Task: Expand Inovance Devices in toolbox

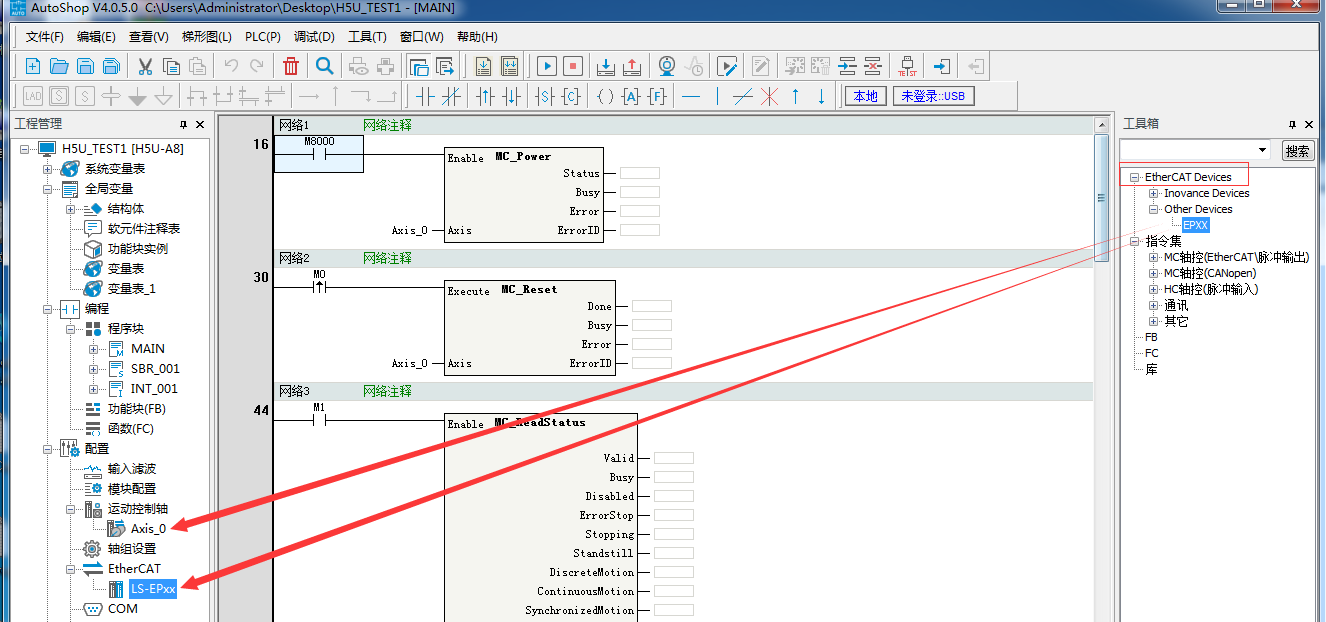Action: [x=1154, y=193]
